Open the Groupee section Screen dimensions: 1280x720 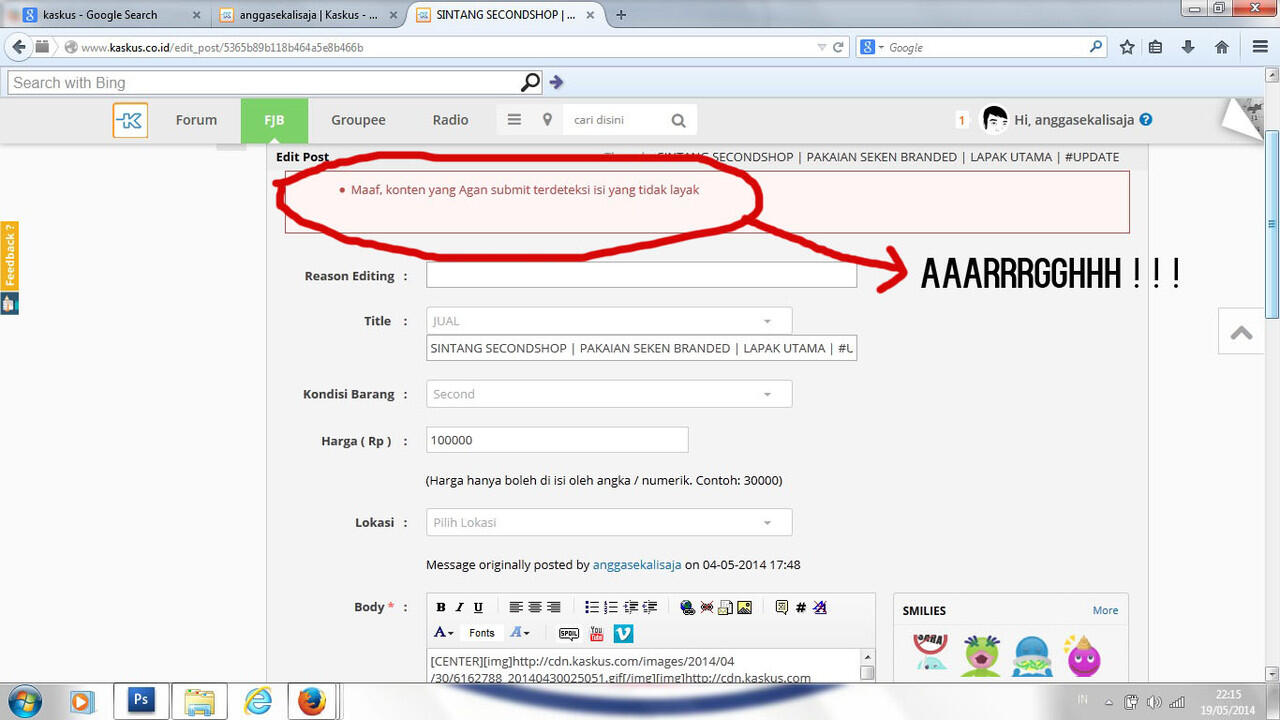358,120
